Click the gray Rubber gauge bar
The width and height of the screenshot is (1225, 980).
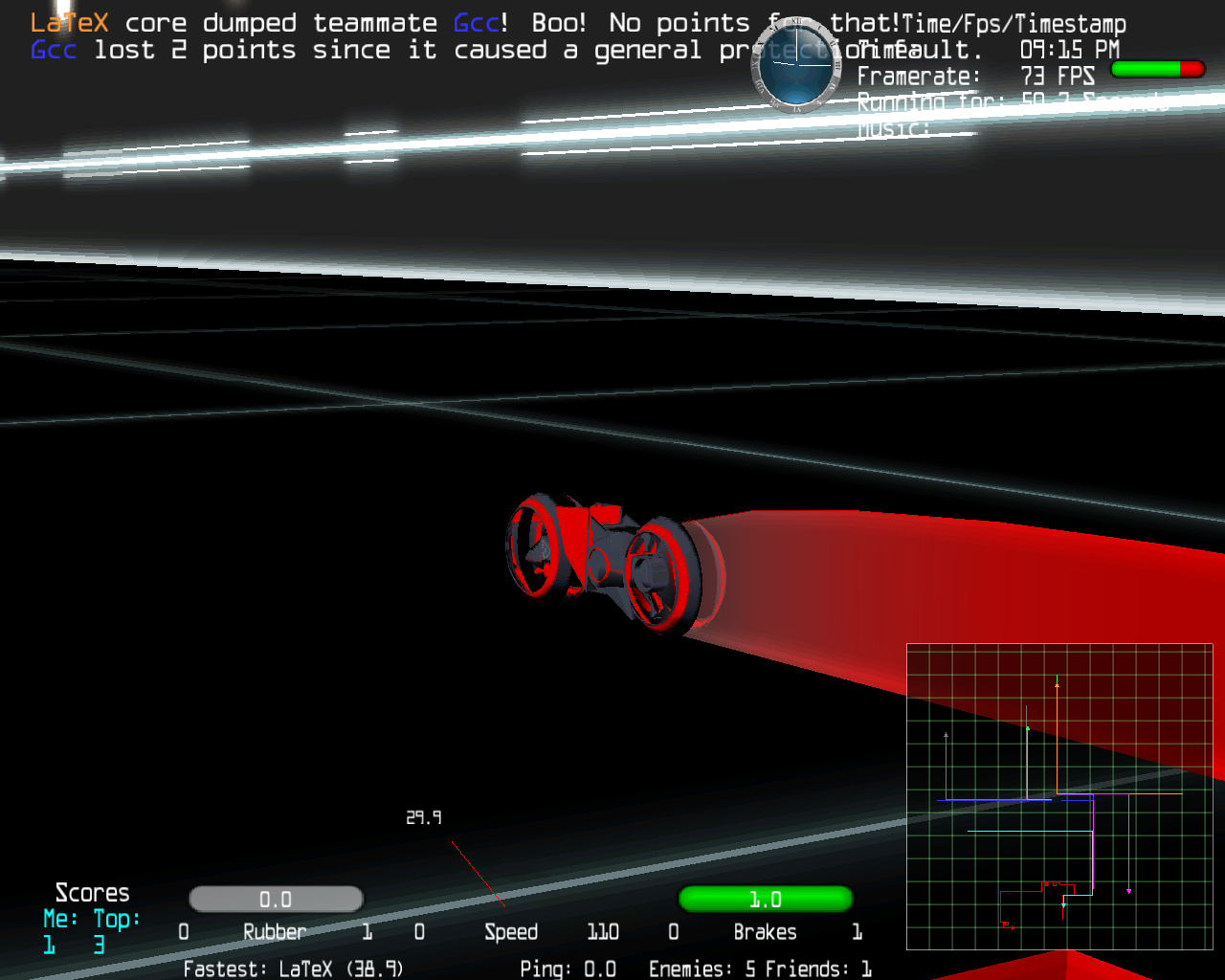276,899
